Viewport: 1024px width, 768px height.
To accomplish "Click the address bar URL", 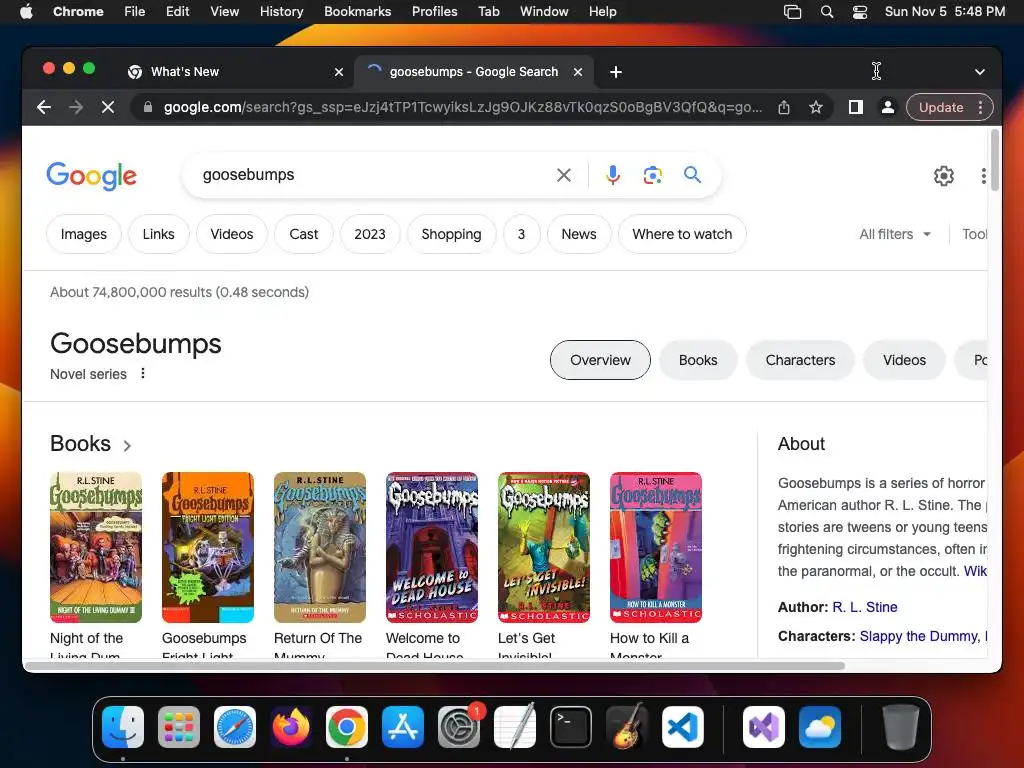I will pos(462,107).
